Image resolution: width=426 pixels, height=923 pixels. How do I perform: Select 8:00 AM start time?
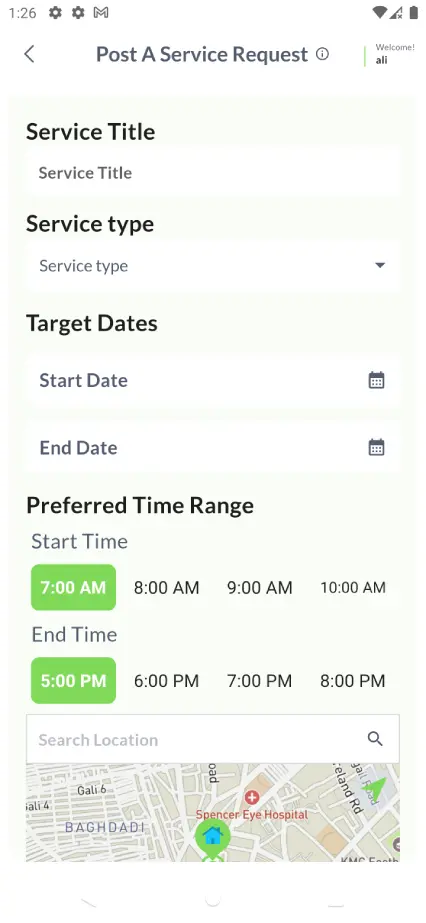pyautogui.click(x=167, y=587)
